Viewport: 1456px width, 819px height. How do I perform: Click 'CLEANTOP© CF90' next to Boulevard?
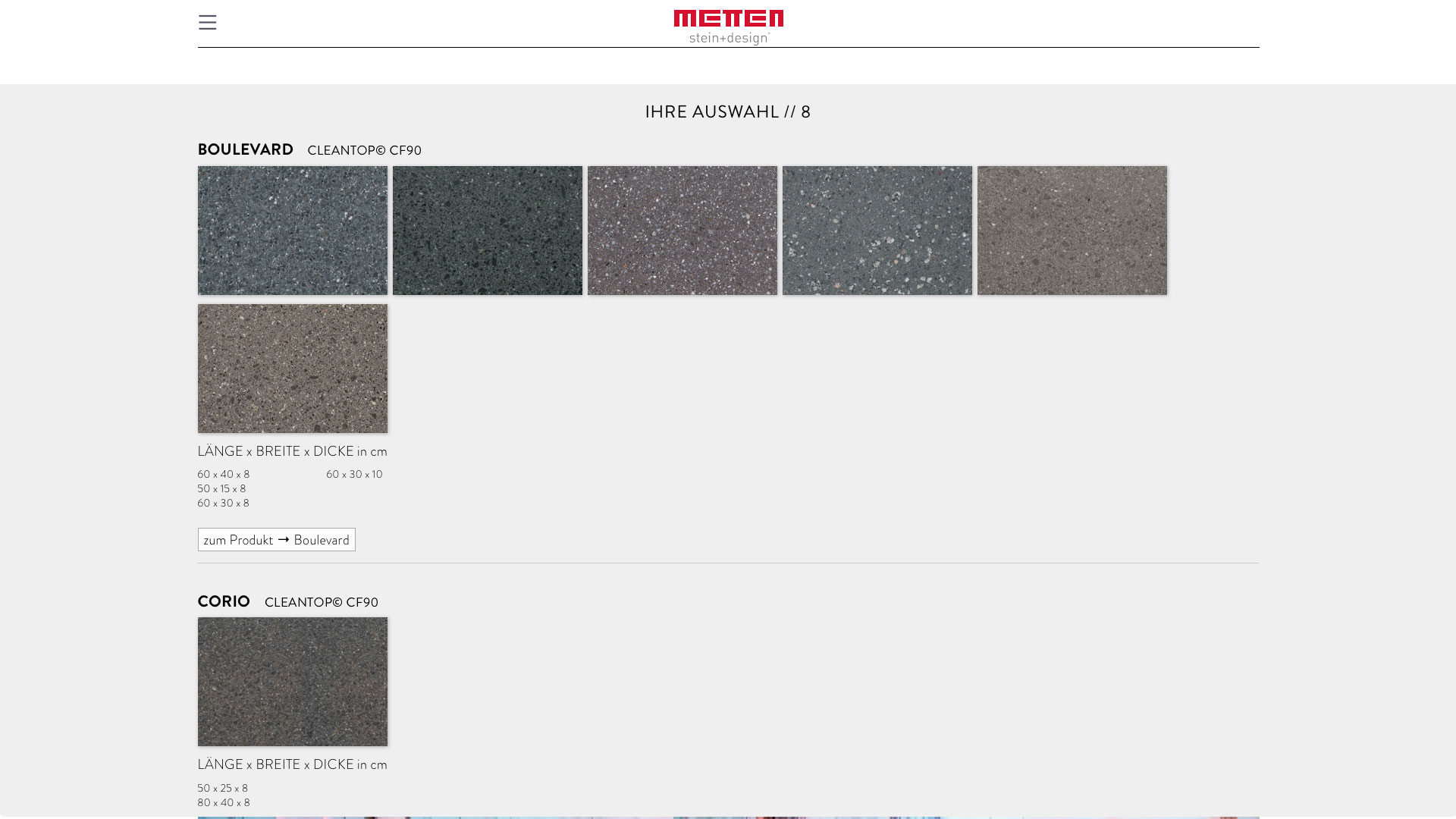[365, 150]
